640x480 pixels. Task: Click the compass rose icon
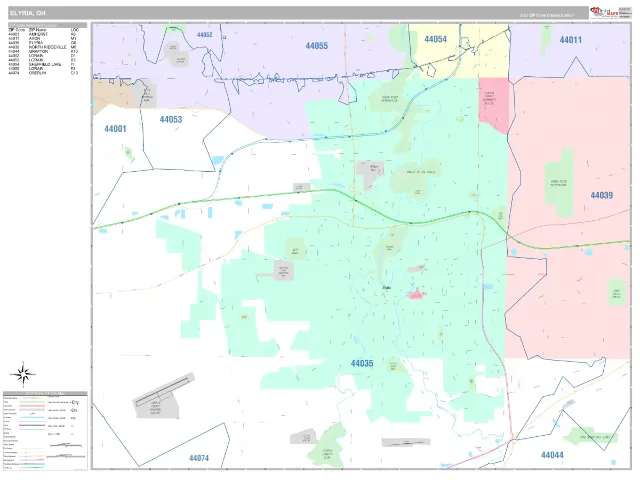(23, 374)
